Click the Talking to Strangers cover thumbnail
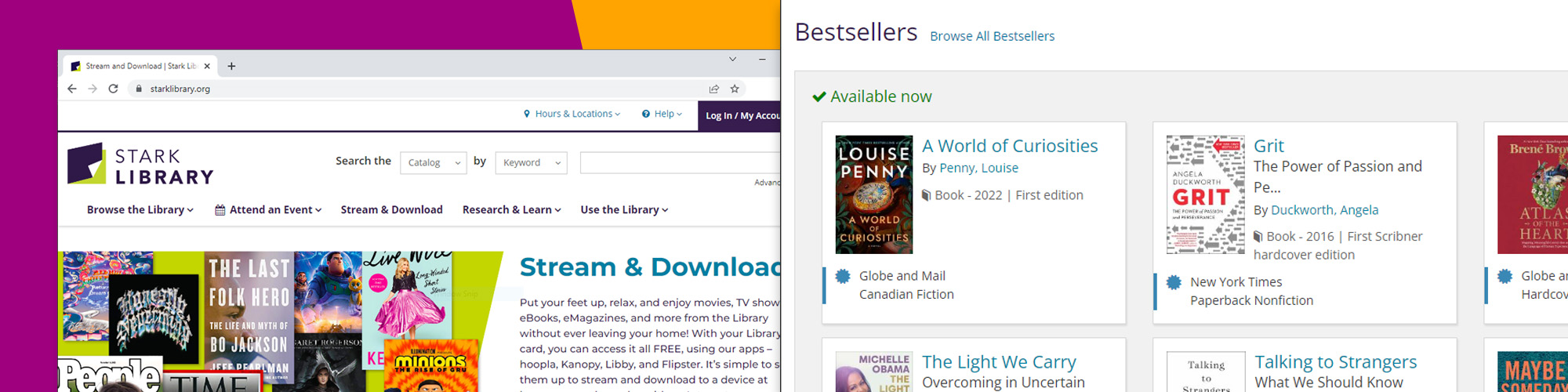This screenshot has height=392, width=1568. pos(1206,372)
